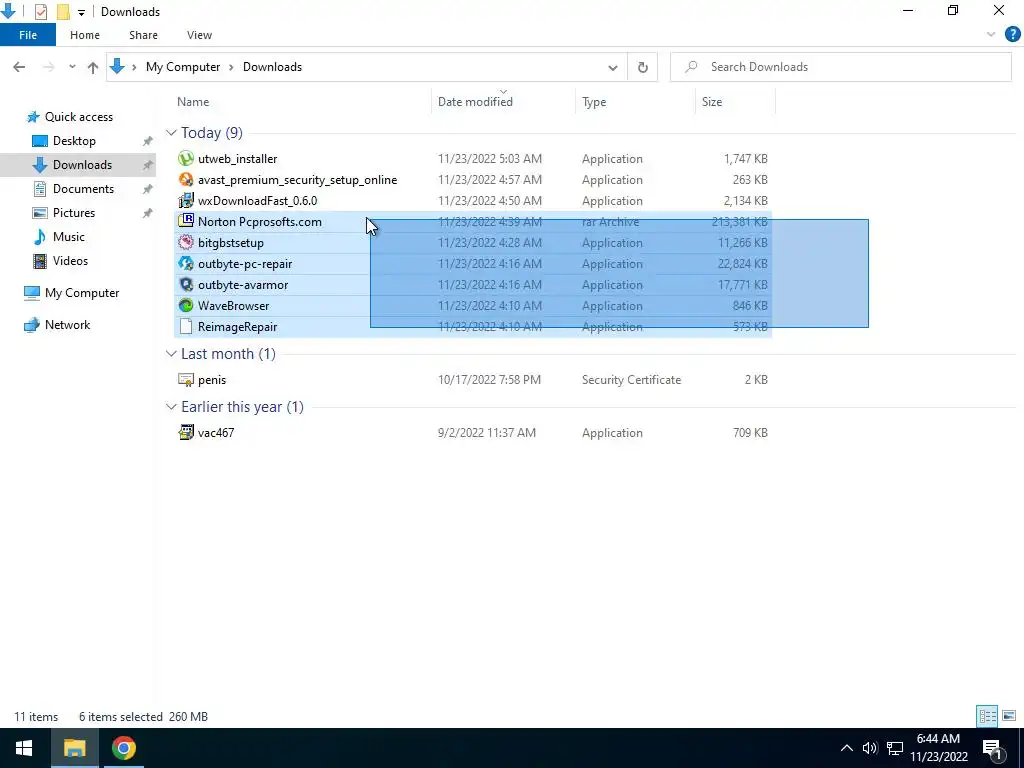Open the Action Center notifications

point(991,748)
